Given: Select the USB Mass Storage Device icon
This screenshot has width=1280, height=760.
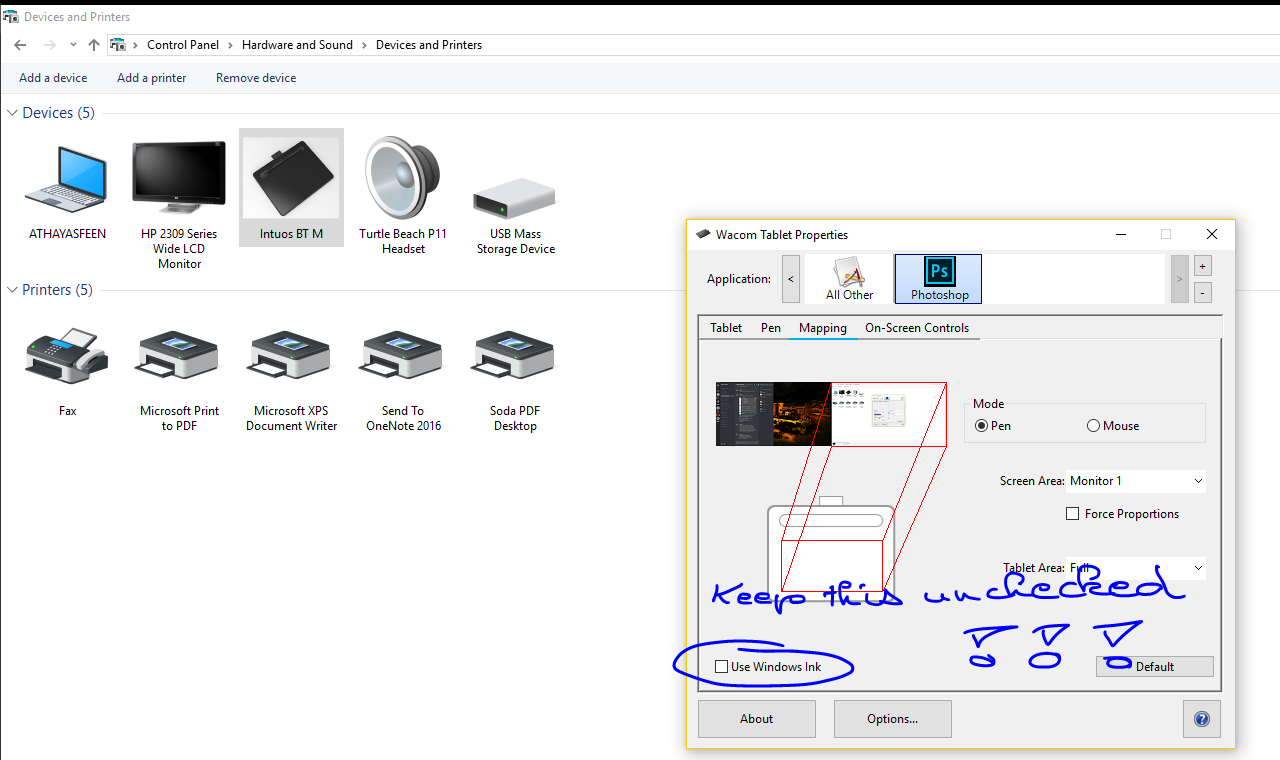Looking at the screenshot, I should coord(515,197).
